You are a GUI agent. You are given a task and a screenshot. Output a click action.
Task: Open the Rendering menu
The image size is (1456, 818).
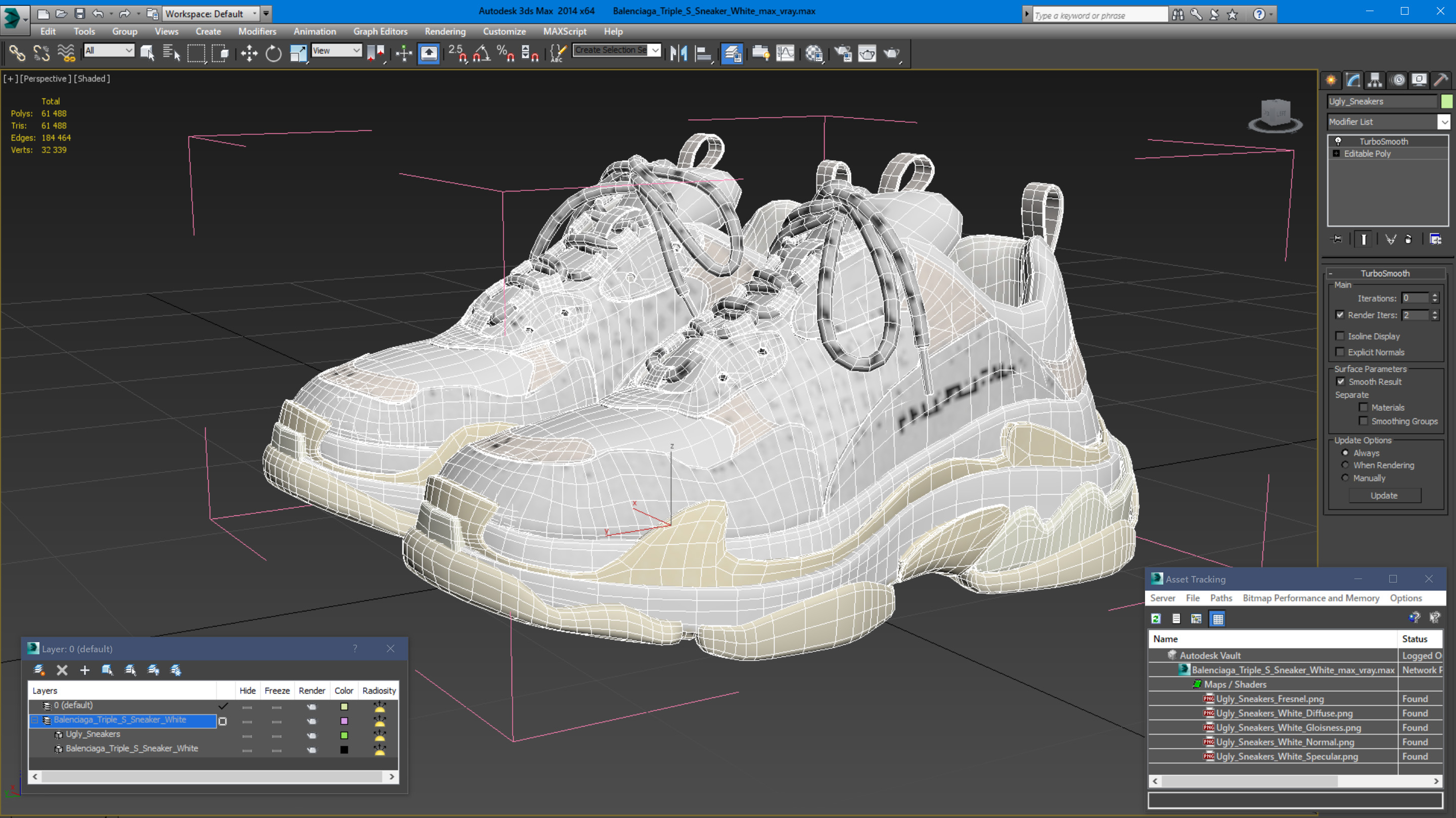point(445,32)
